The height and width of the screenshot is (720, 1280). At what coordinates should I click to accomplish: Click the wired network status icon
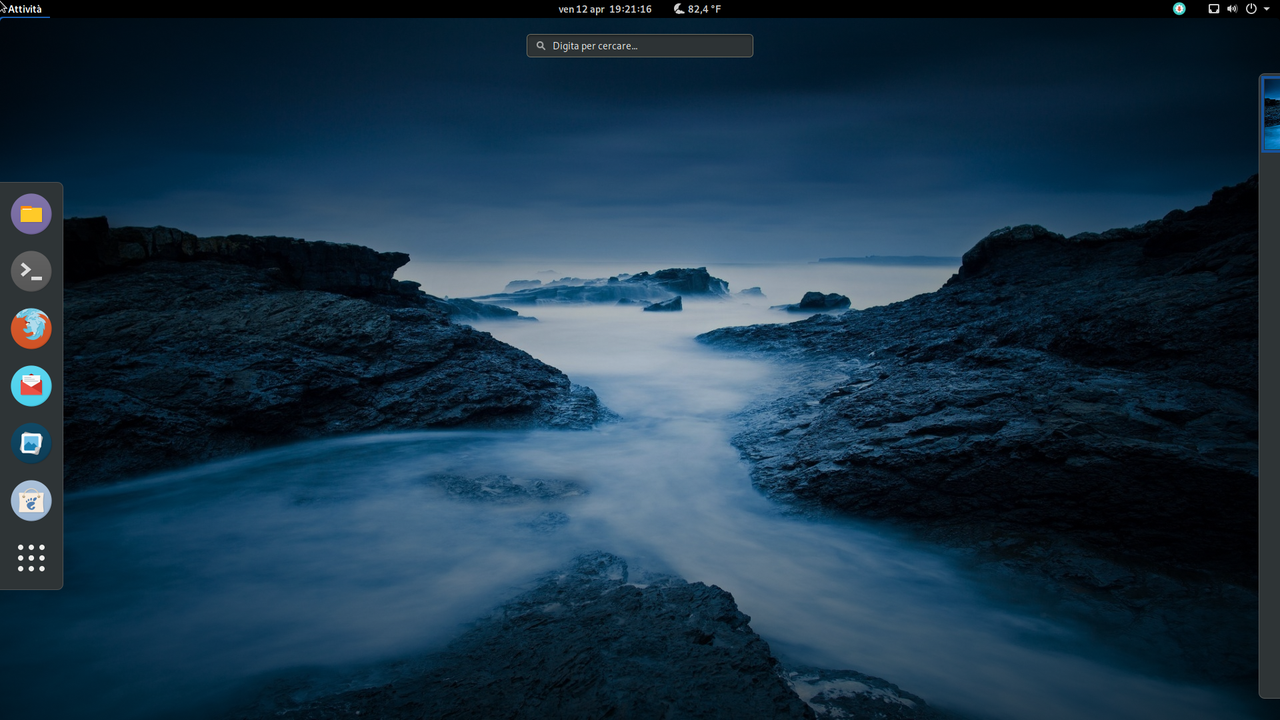coord(1214,9)
